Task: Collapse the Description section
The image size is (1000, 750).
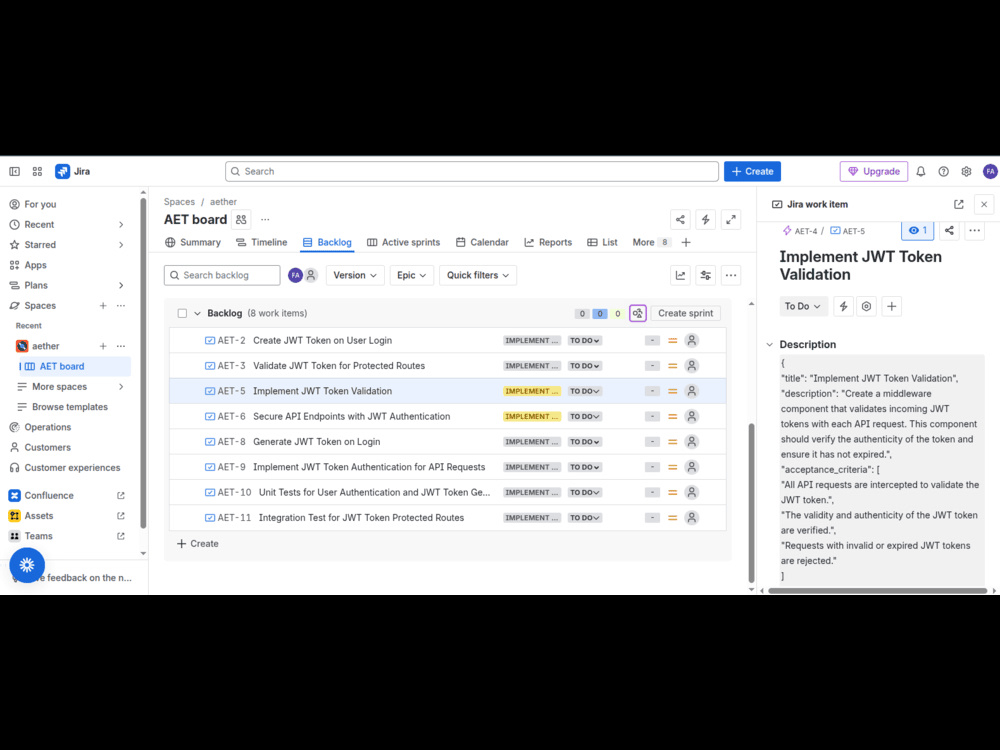Action: click(770, 344)
